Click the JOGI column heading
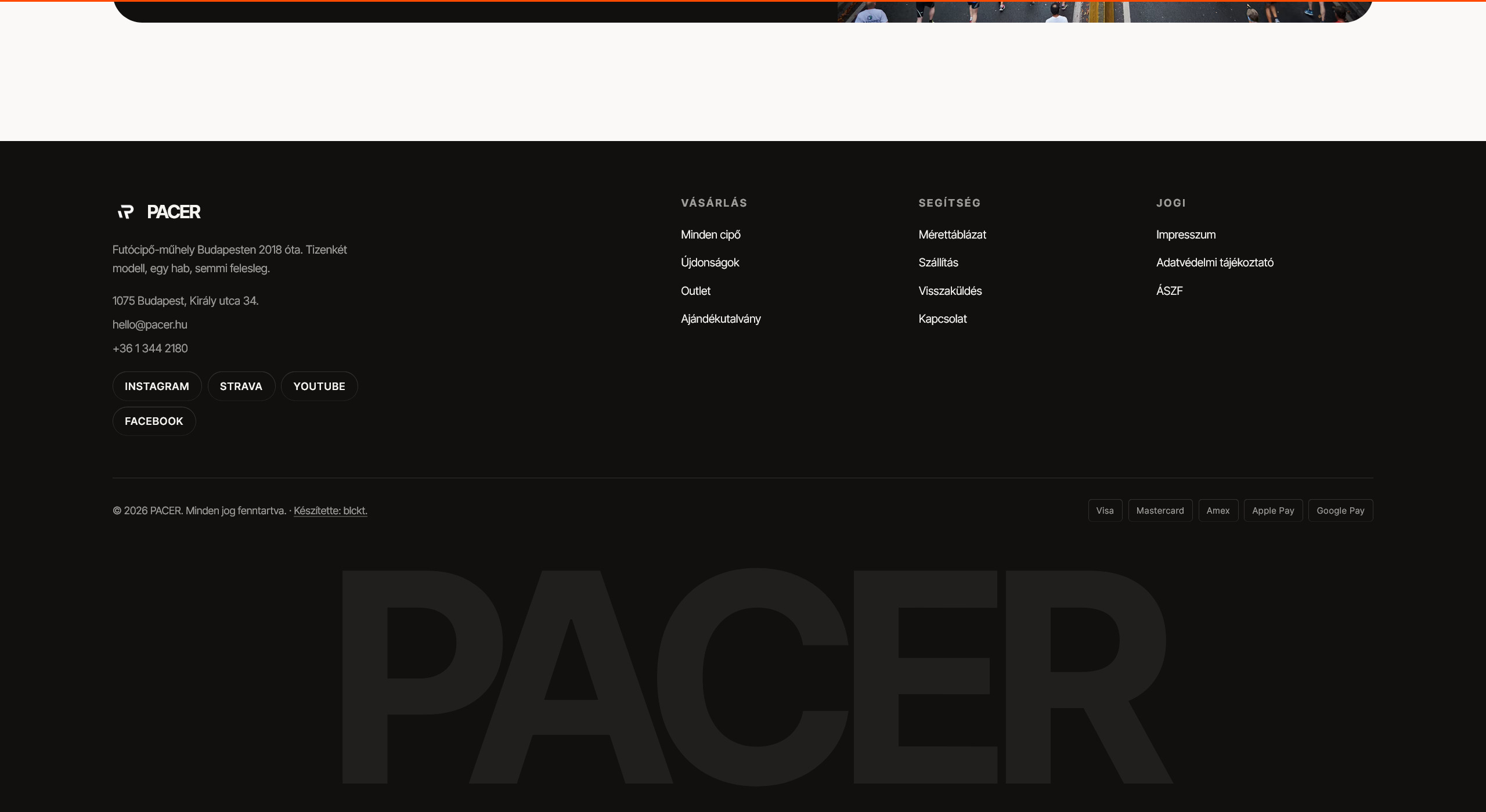1486x812 pixels. (1171, 203)
